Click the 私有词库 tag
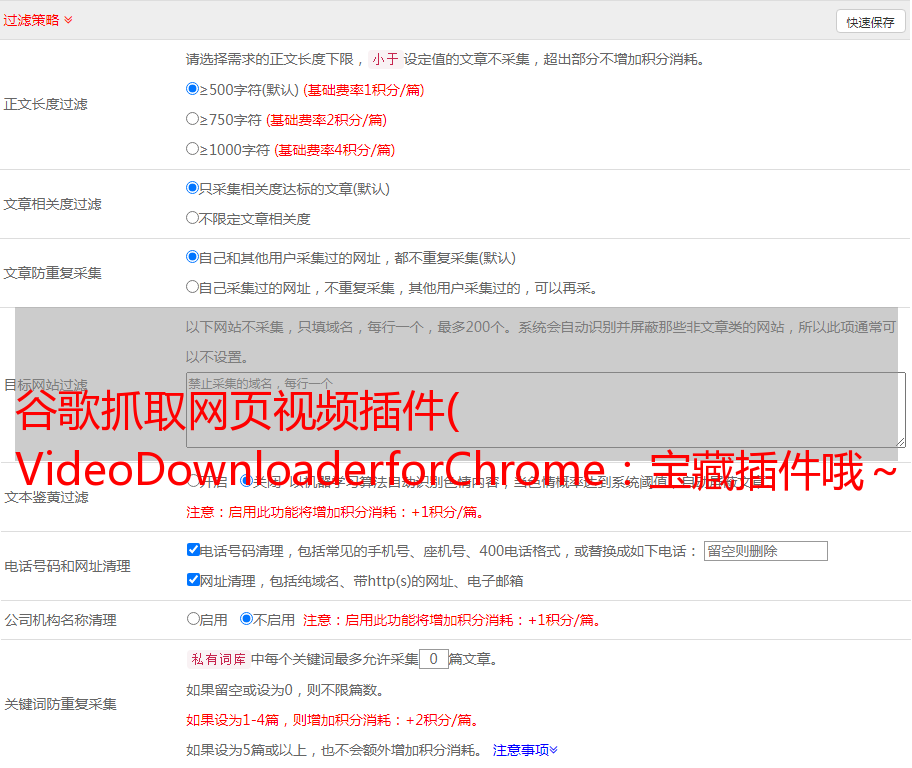The width and height of the screenshot is (912, 768). coord(219,659)
